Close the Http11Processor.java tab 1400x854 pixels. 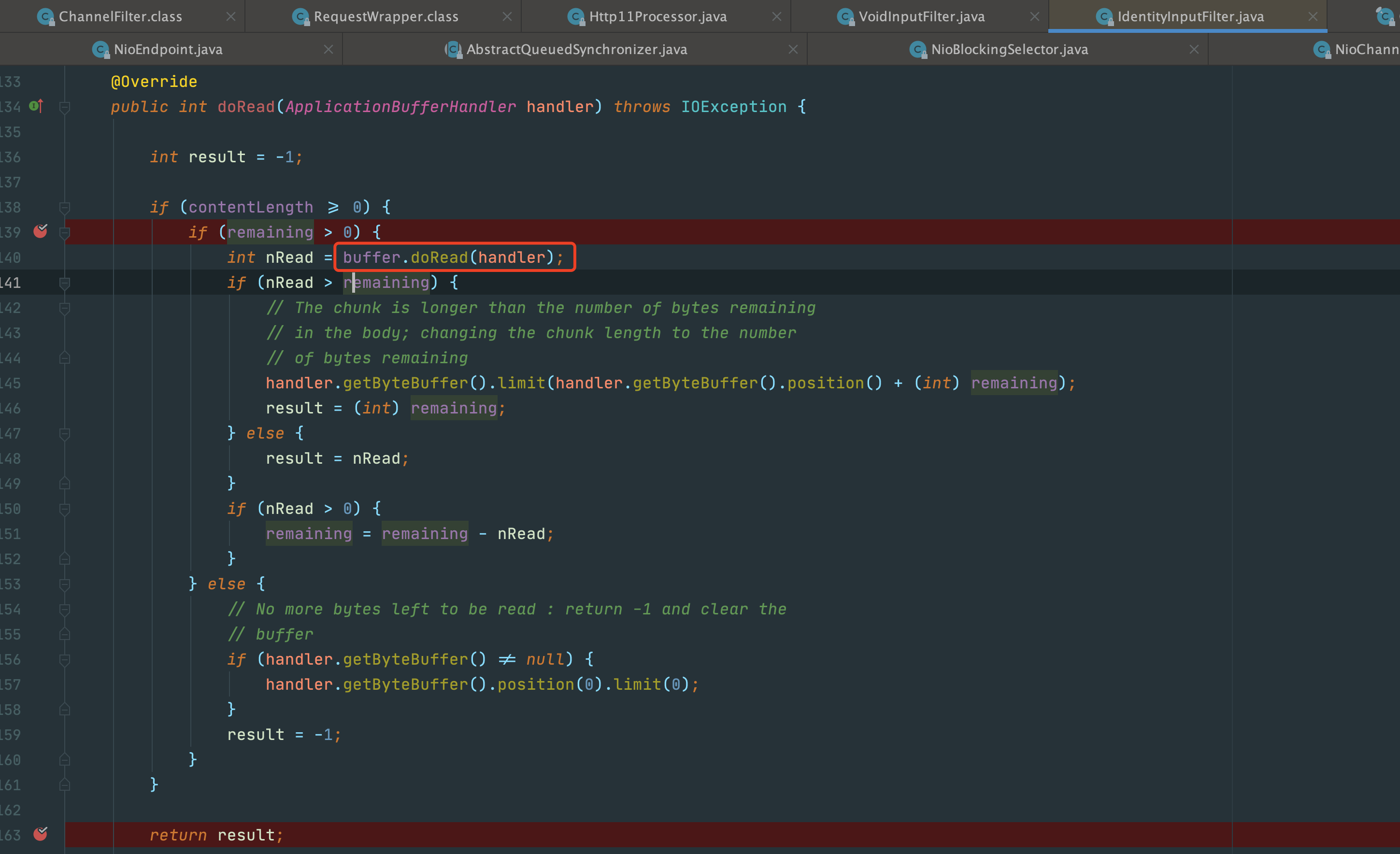pos(776,16)
